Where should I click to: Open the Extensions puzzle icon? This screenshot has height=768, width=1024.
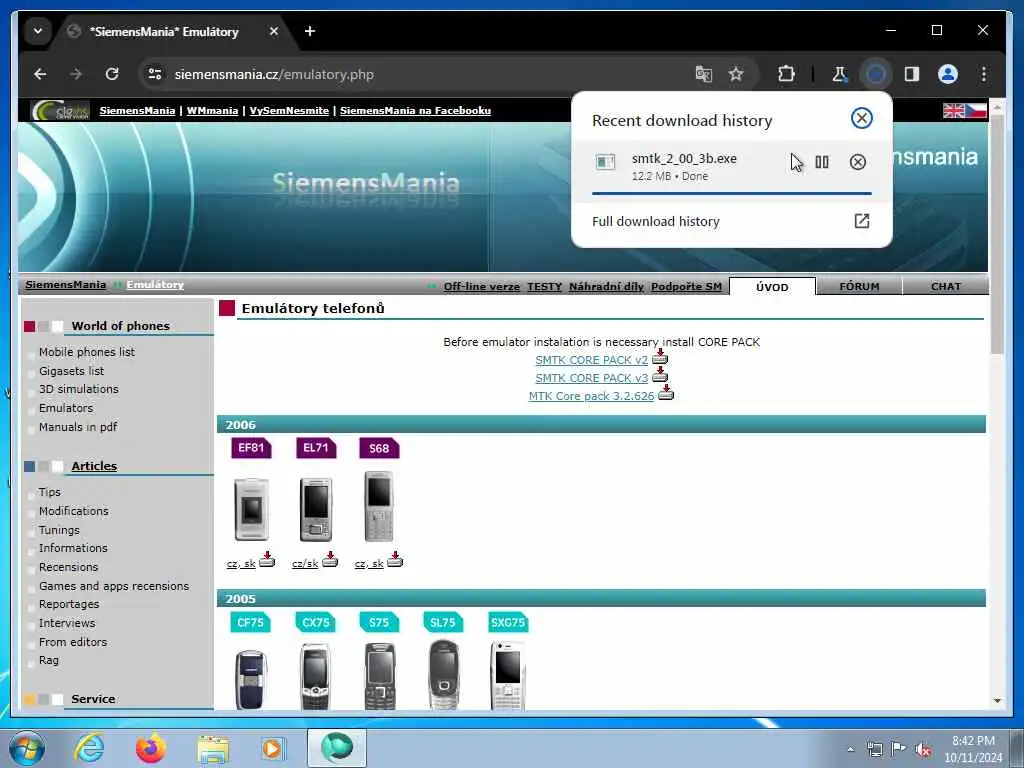tap(786, 74)
